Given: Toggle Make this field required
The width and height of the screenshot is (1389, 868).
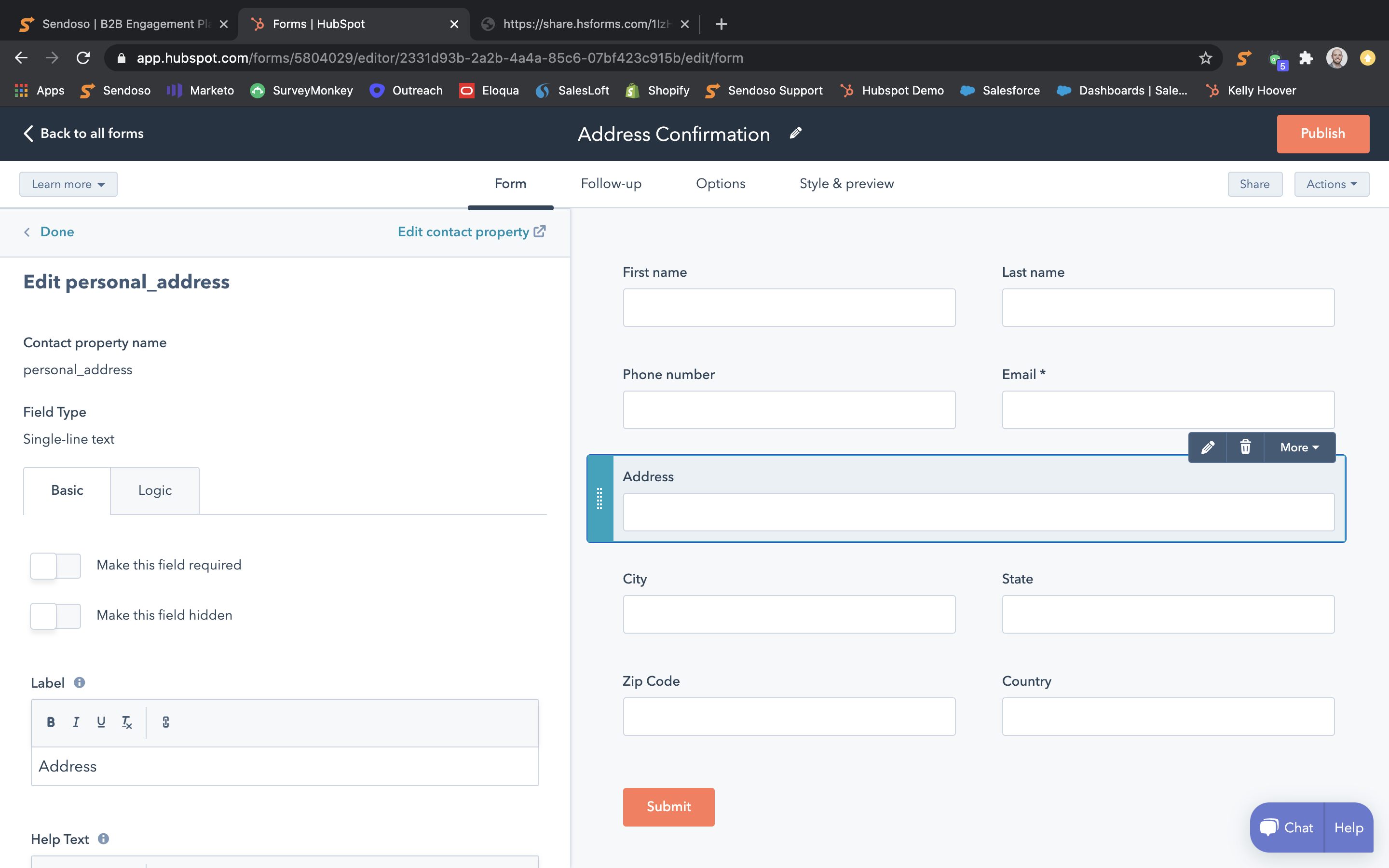Looking at the screenshot, I should (x=55, y=566).
